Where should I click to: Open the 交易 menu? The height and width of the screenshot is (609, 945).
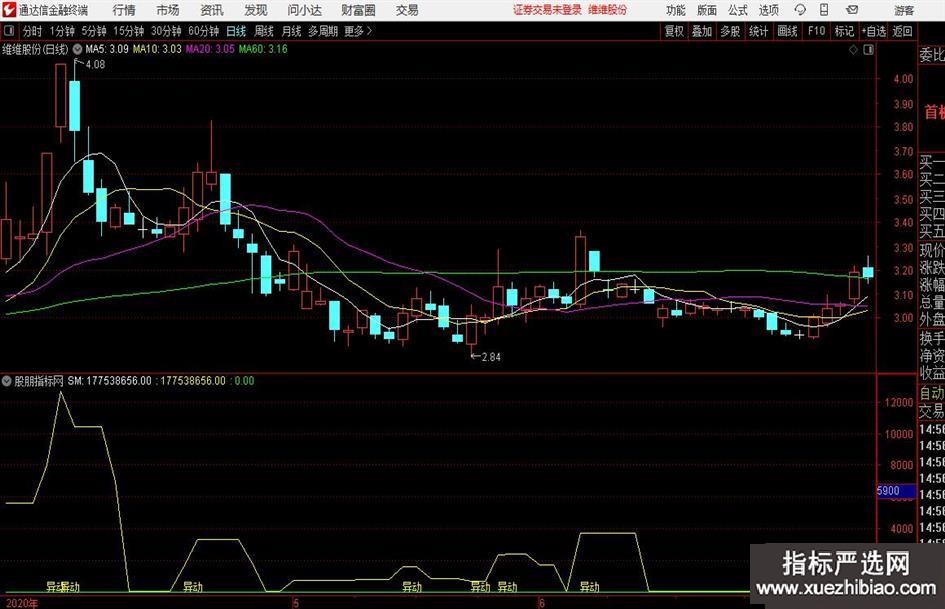(x=407, y=10)
